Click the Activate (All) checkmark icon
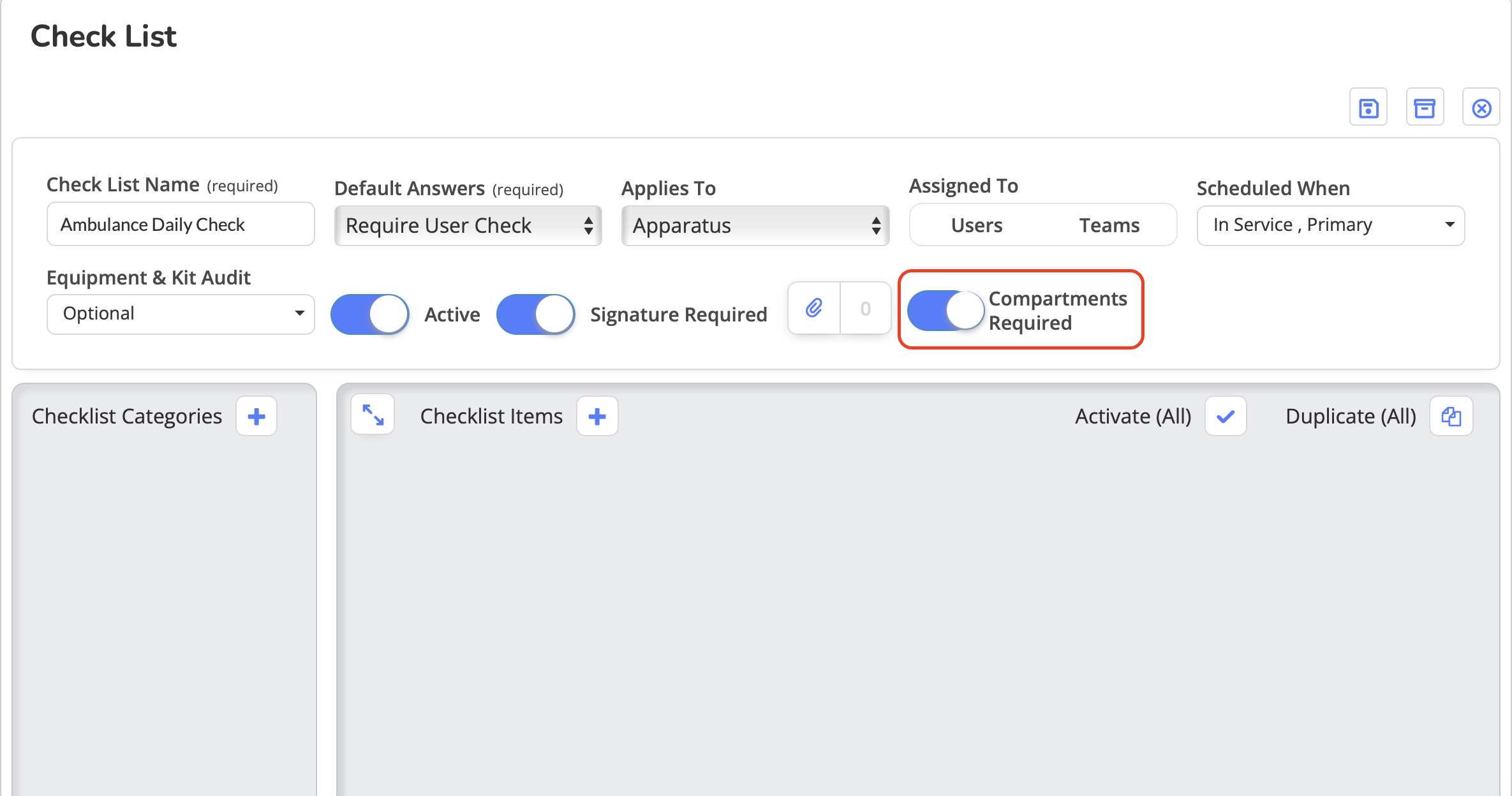Screen dimensions: 1512x796 click(1226, 416)
